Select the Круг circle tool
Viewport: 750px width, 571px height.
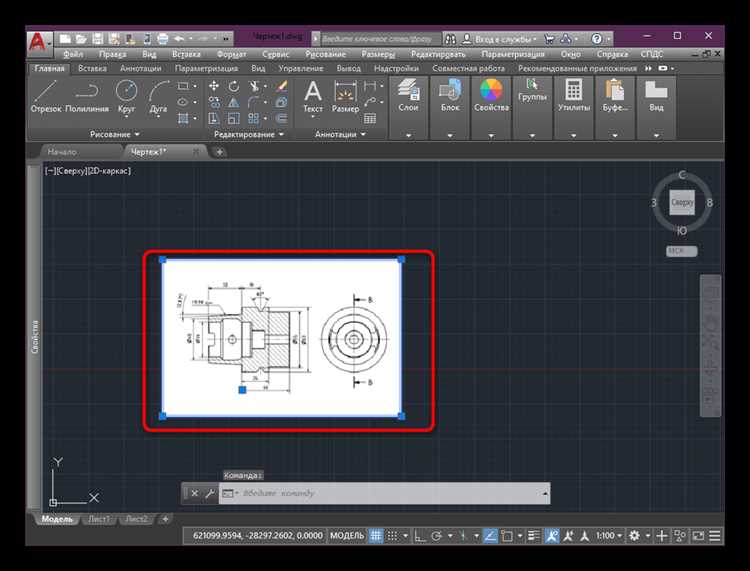coord(126,97)
